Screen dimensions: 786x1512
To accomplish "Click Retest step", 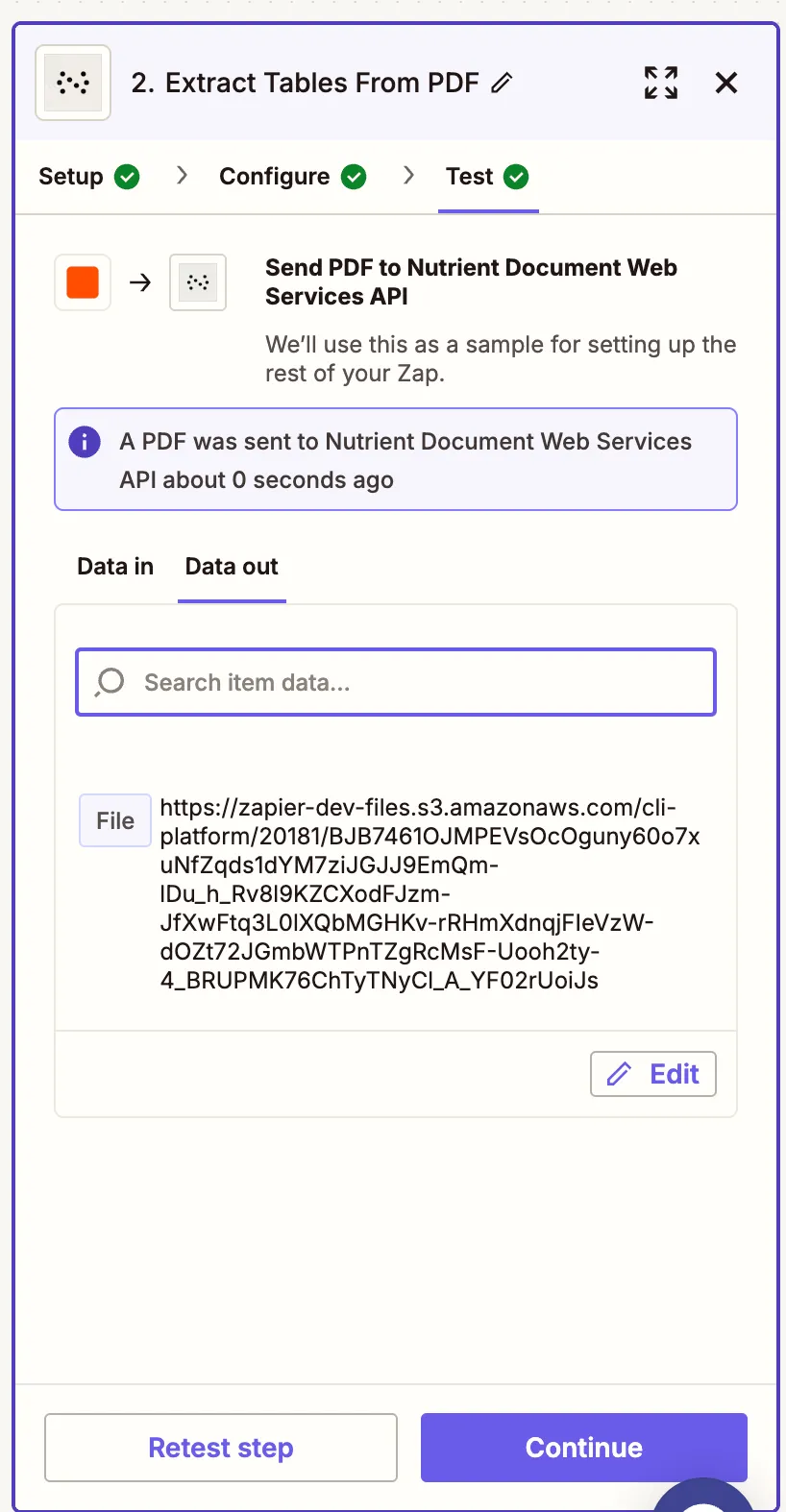I will tap(220, 1448).
